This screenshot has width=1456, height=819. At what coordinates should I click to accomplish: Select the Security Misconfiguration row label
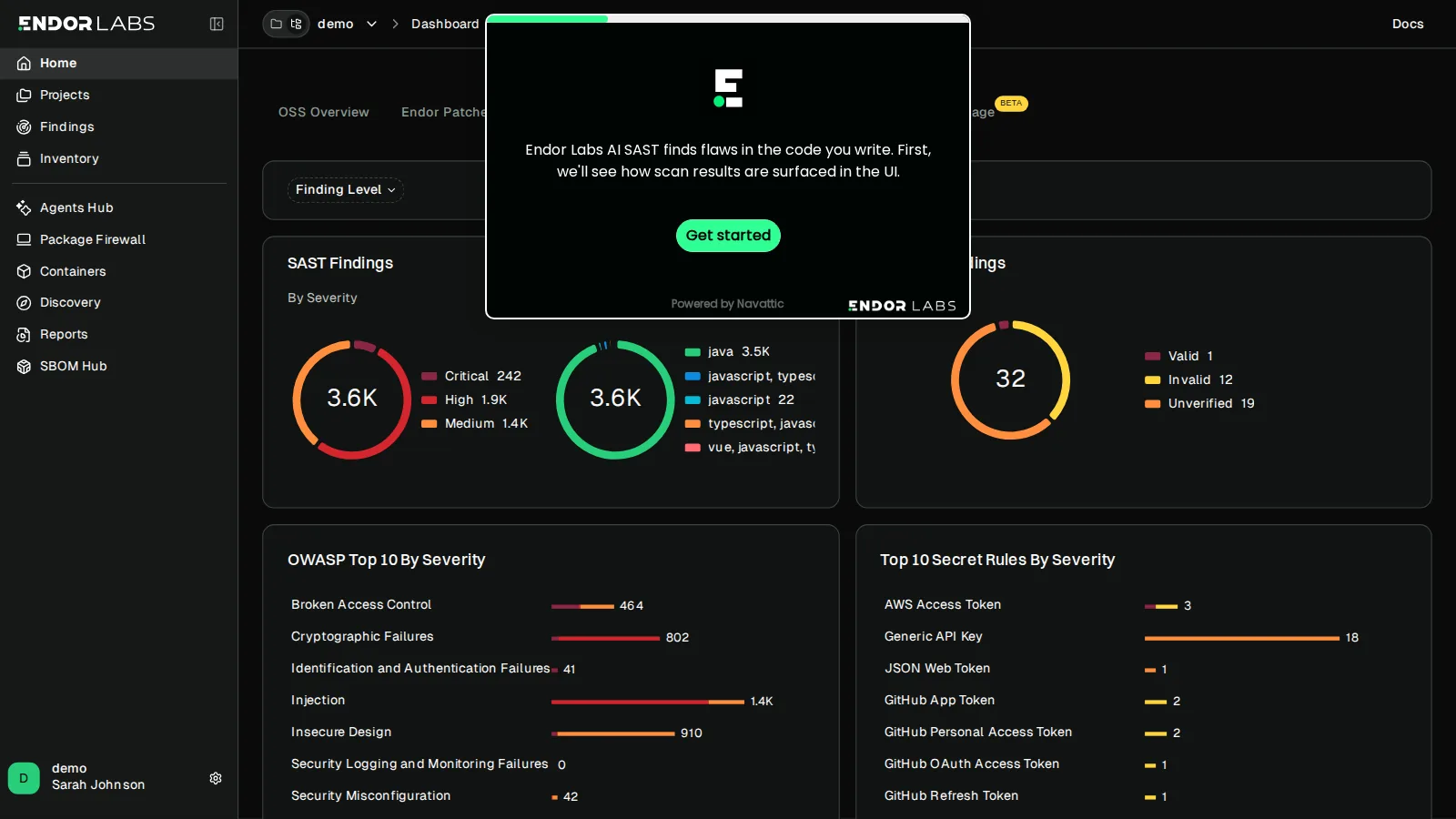pos(371,796)
